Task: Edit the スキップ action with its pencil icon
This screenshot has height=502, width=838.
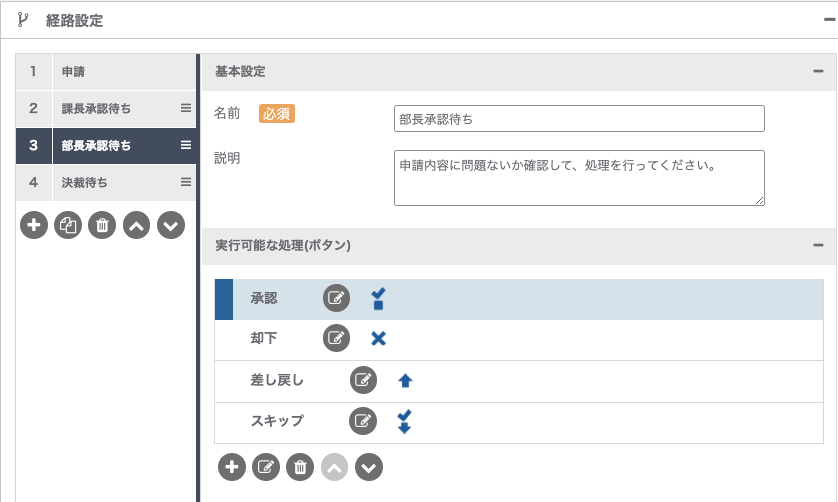Action: pyautogui.click(x=363, y=421)
